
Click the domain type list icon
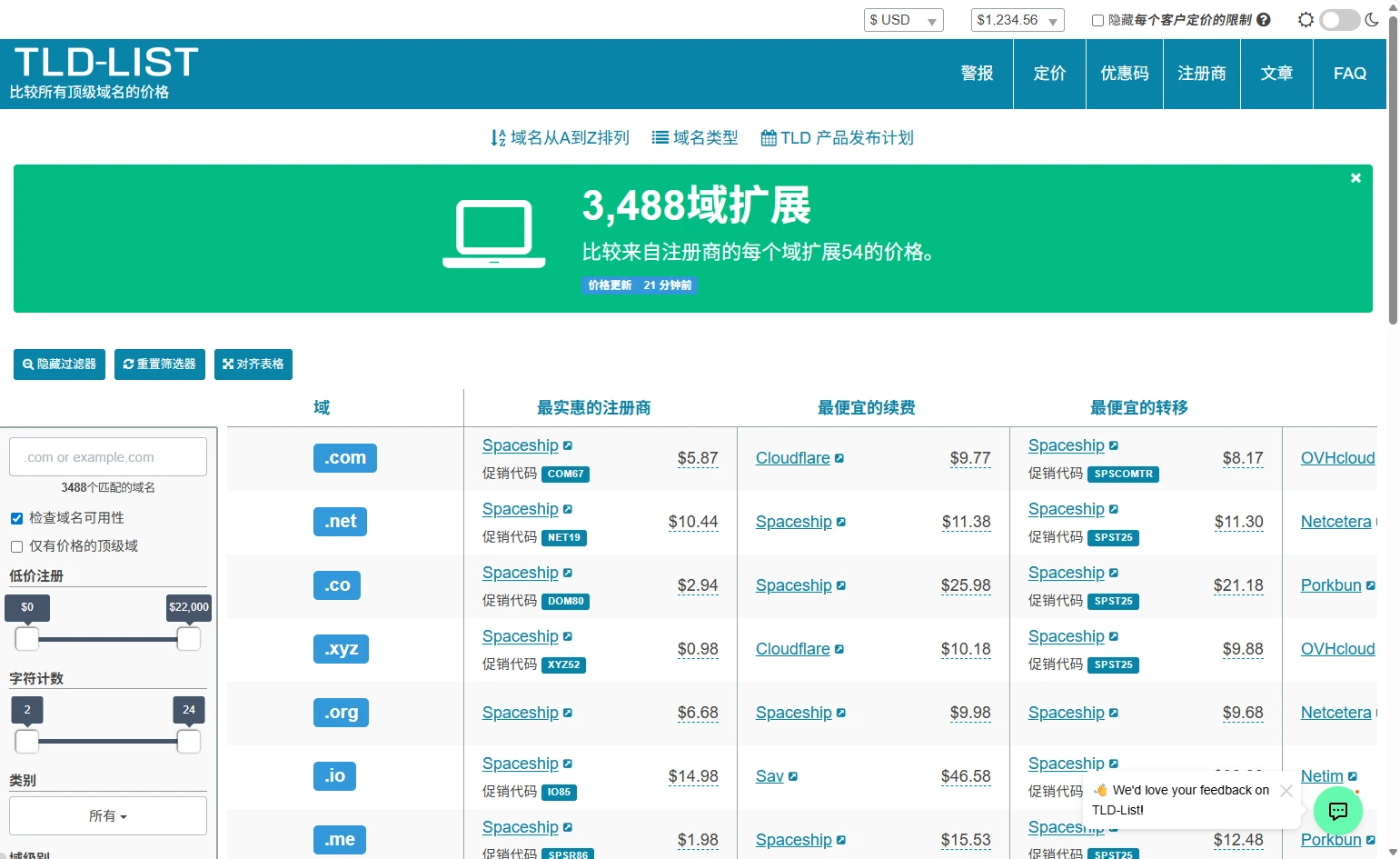[x=660, y=138]
